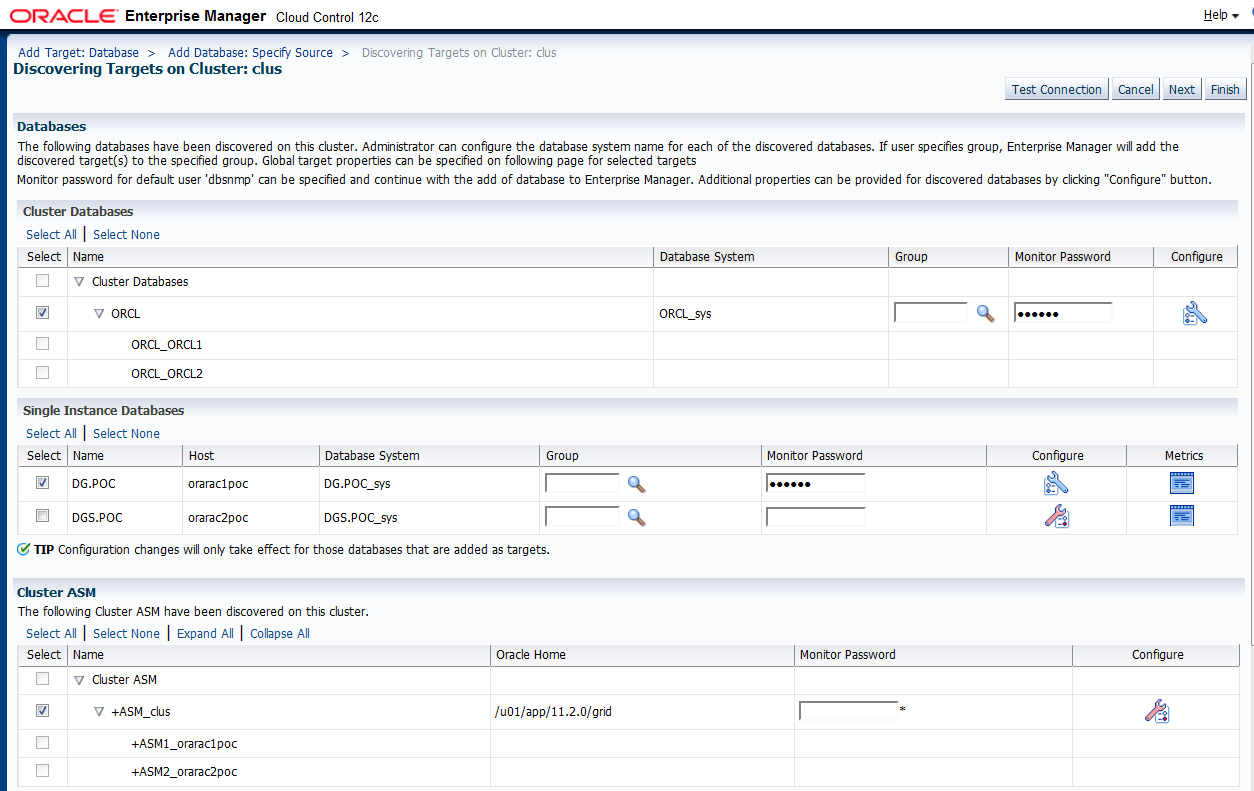Open the Configure icon for DGS.POC
Viewport: 1254px width, 791px height.
click(1057, 517)
